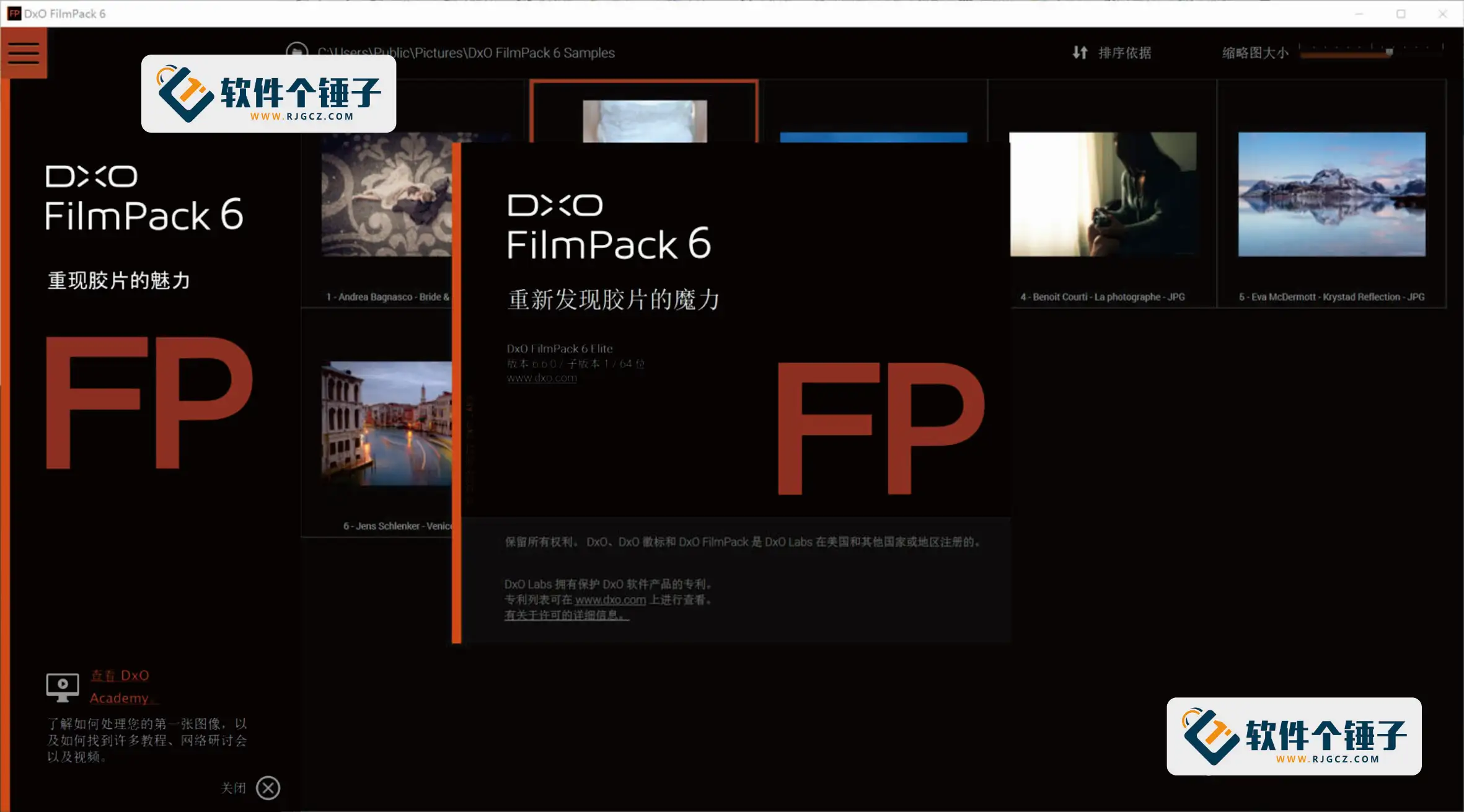Open www.dxo.com link in patent text

tap(611, 599)
